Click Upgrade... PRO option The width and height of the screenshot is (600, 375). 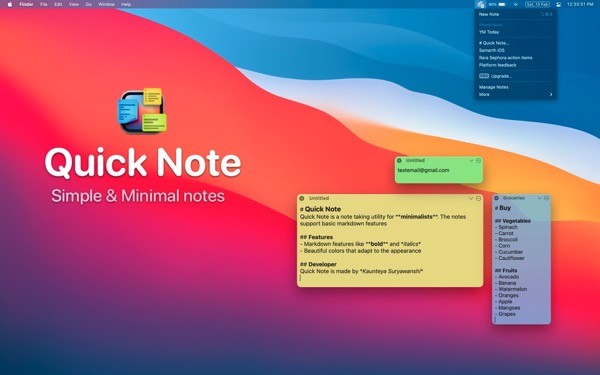coord(515,76)
